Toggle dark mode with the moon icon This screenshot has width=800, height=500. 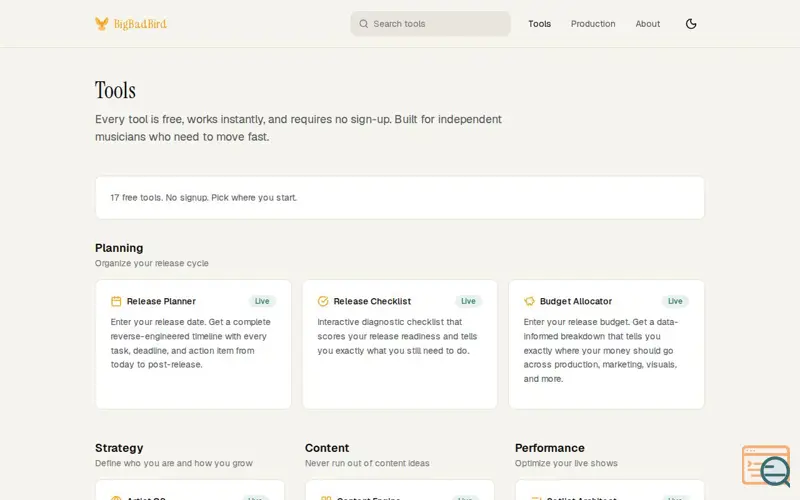click(x=691, y=24)
